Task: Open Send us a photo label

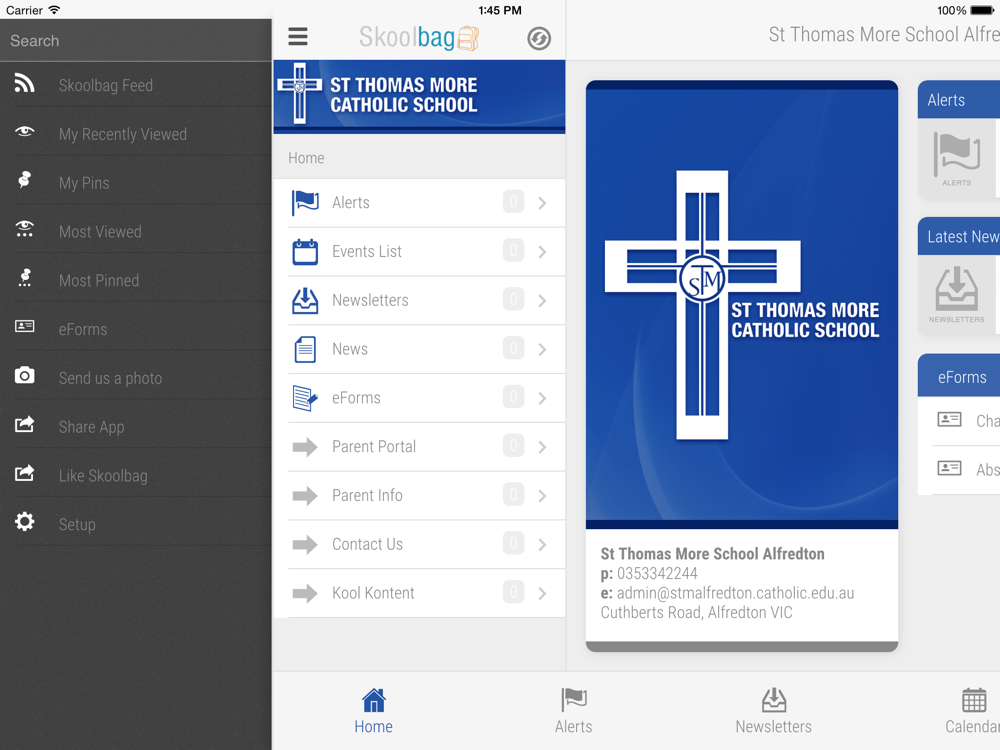Action: (x=110, y=378)
